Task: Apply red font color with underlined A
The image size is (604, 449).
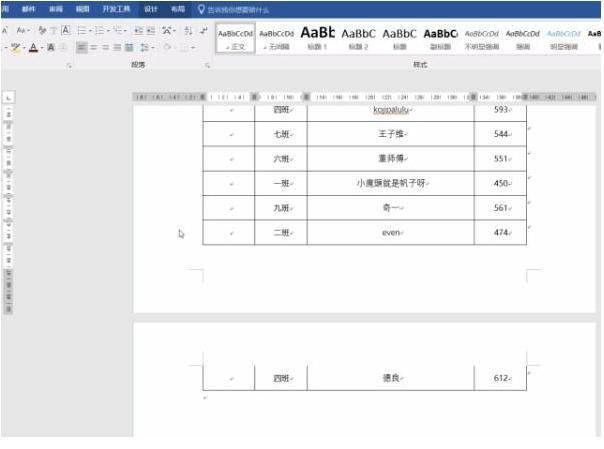Action: [x=34, y=48]
